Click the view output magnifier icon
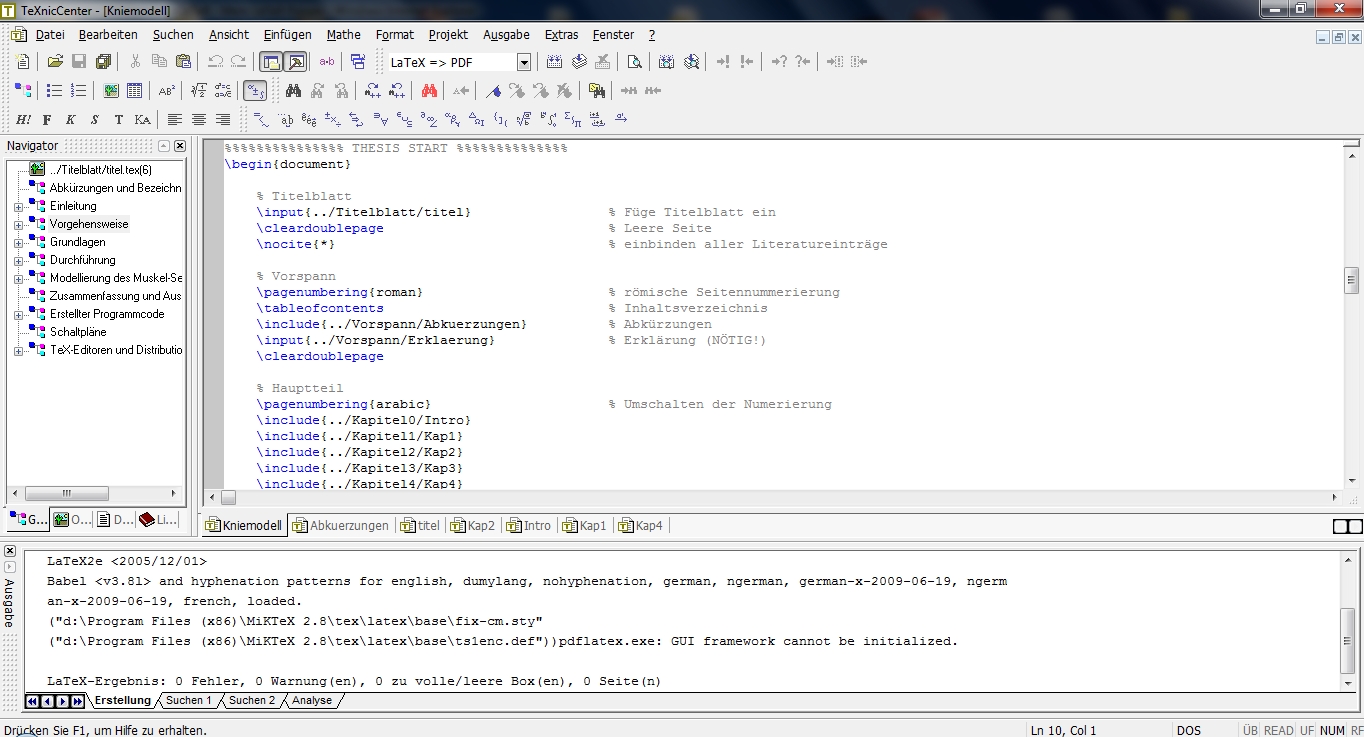1364x737 pixels. pyautogui.click(x=634, y=62)
